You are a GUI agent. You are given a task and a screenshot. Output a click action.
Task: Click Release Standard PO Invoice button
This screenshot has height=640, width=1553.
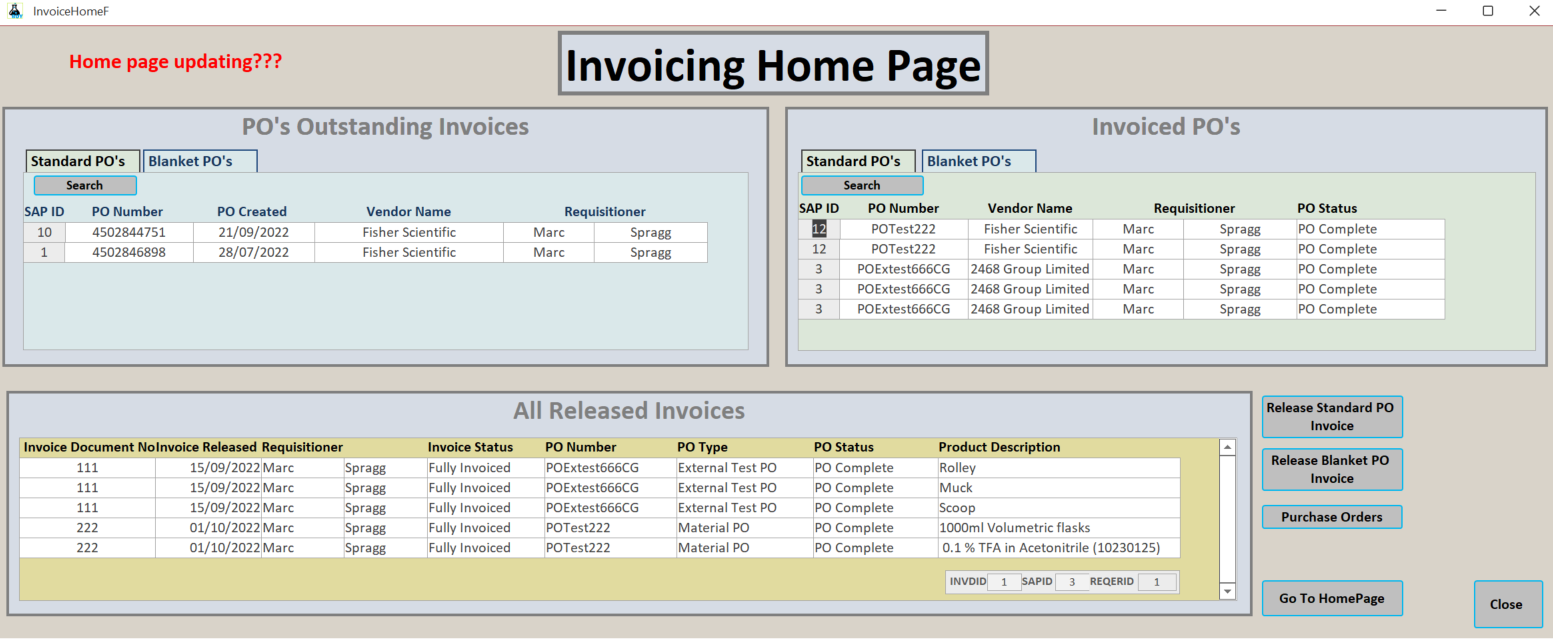[1332, 417]
